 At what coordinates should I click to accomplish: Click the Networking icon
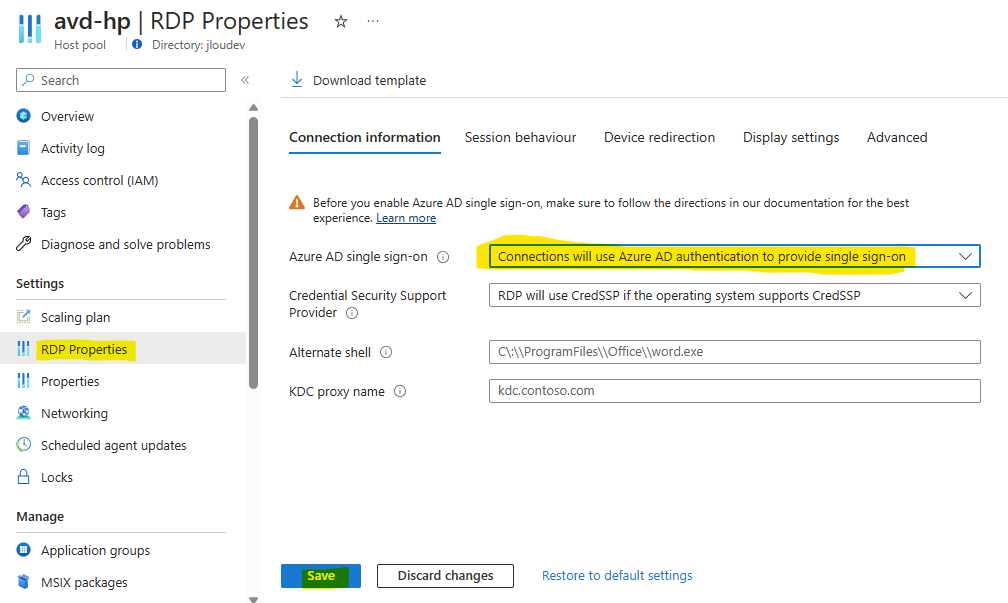coord(23,413)
